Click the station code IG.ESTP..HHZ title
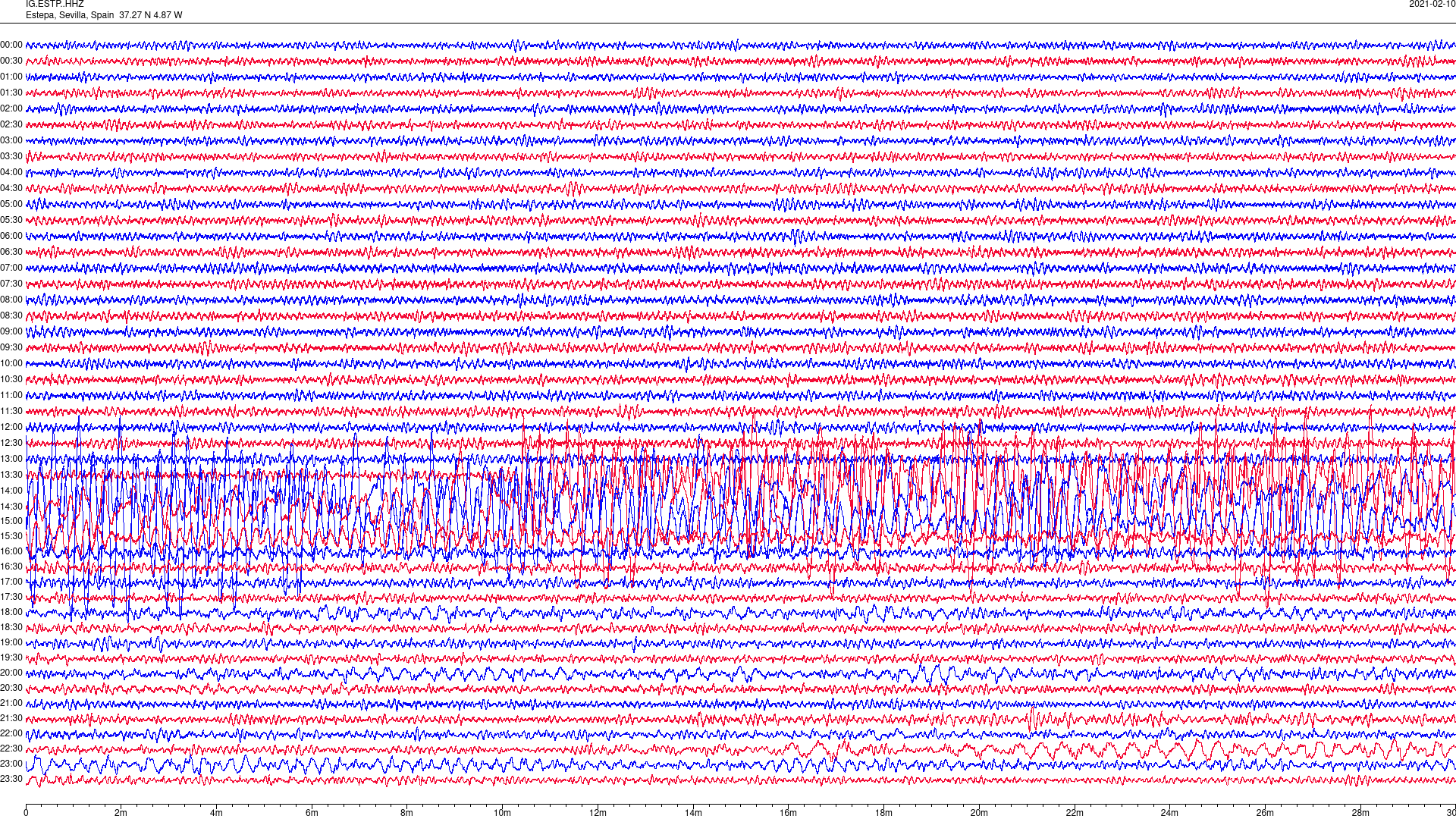The image size is (1456, 819). pyautogui.click(x=55, y=4)
